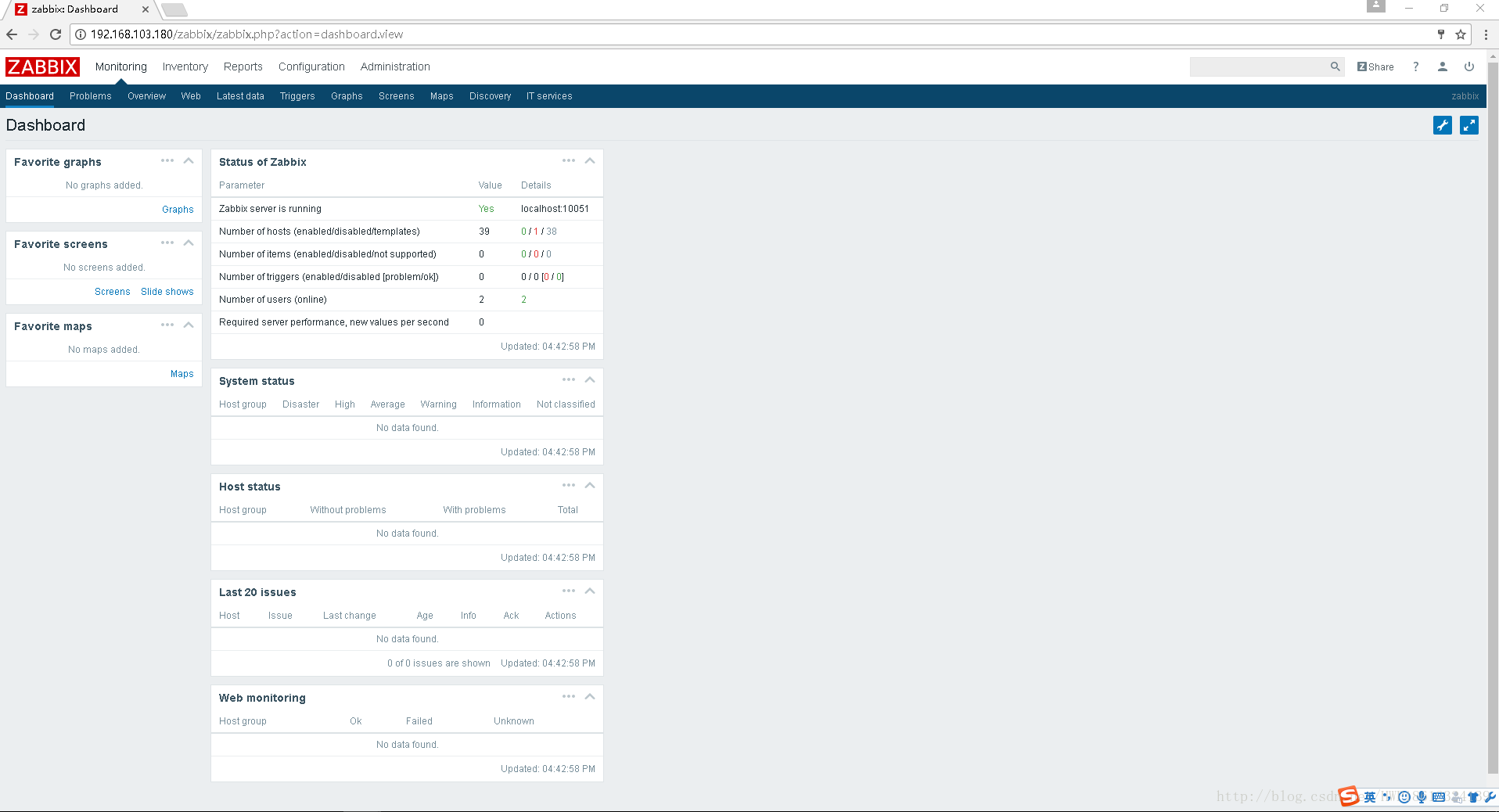This screenshot has width=1499, height=812.
Task: Open the Inventory main menu
Action: 185,67
